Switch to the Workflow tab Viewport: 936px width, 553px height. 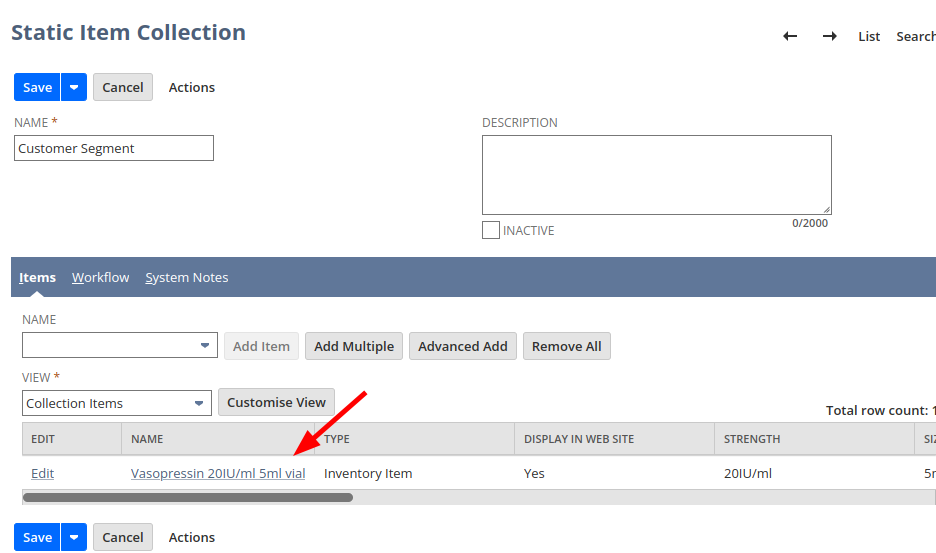click(x=100, y=277)
